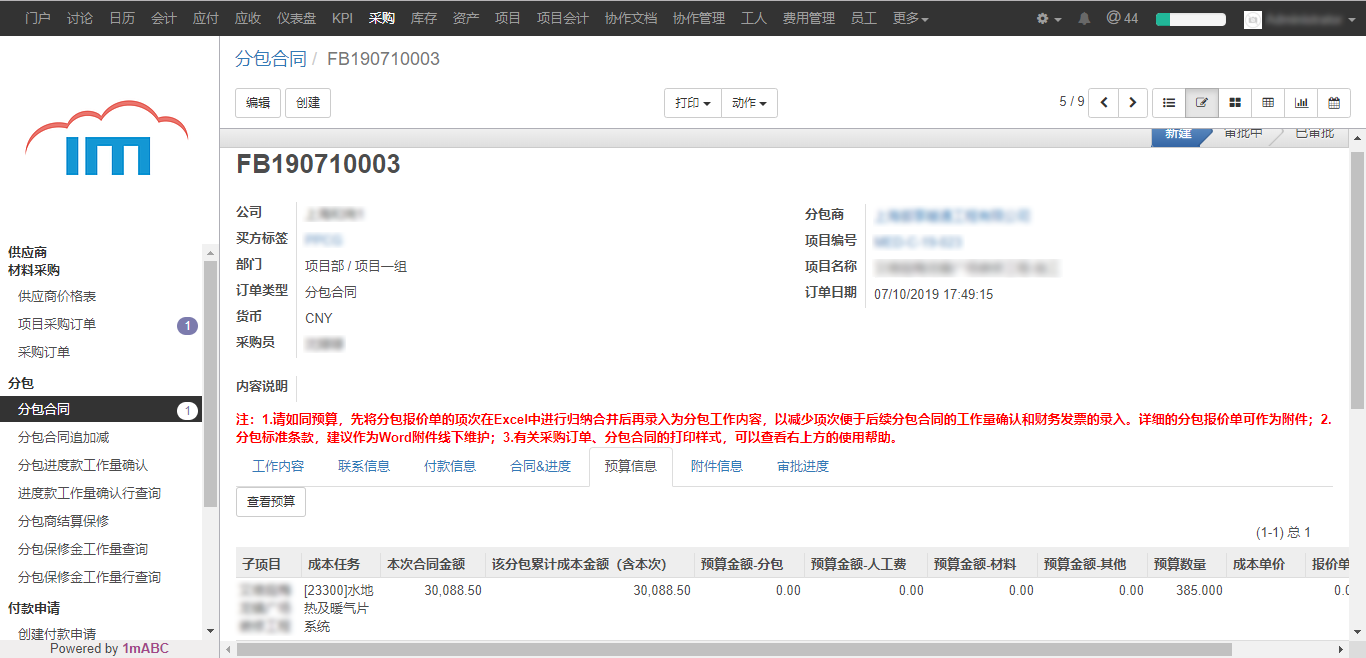Switch to list view
The width and height of the screenshot is (1366, 658).
click(1169, 103)
